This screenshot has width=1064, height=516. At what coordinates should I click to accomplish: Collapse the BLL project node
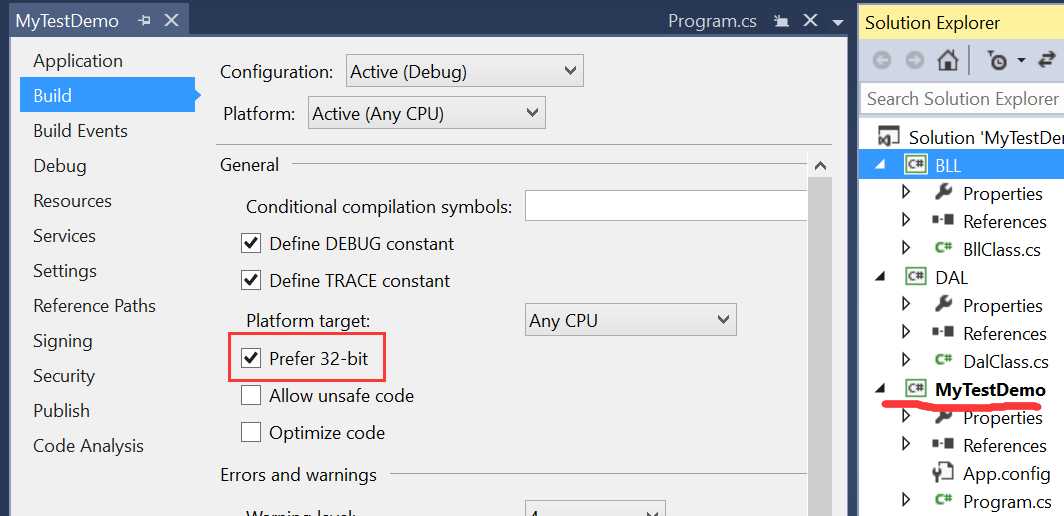[x=881, y=165]
